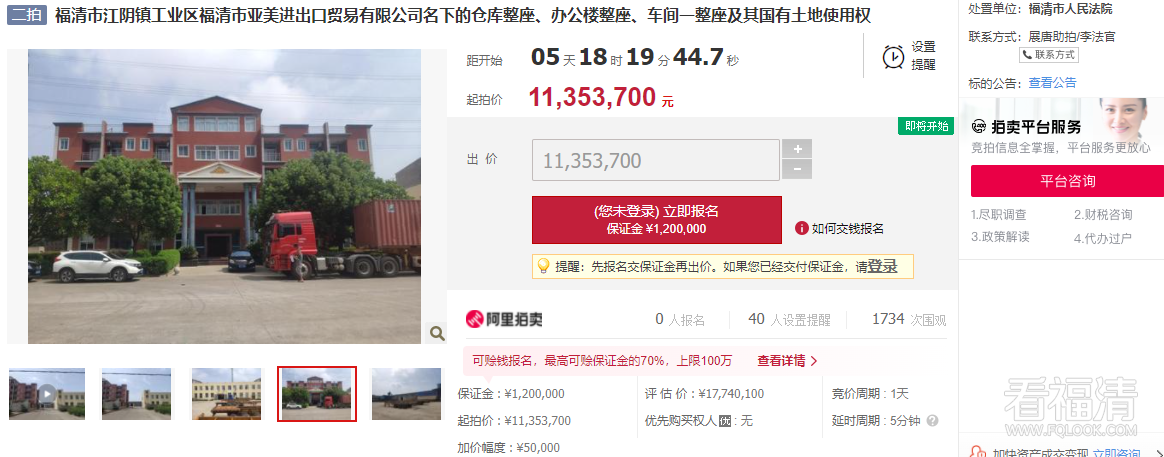Click the lightbulb reminder icon

coord(543,266)
